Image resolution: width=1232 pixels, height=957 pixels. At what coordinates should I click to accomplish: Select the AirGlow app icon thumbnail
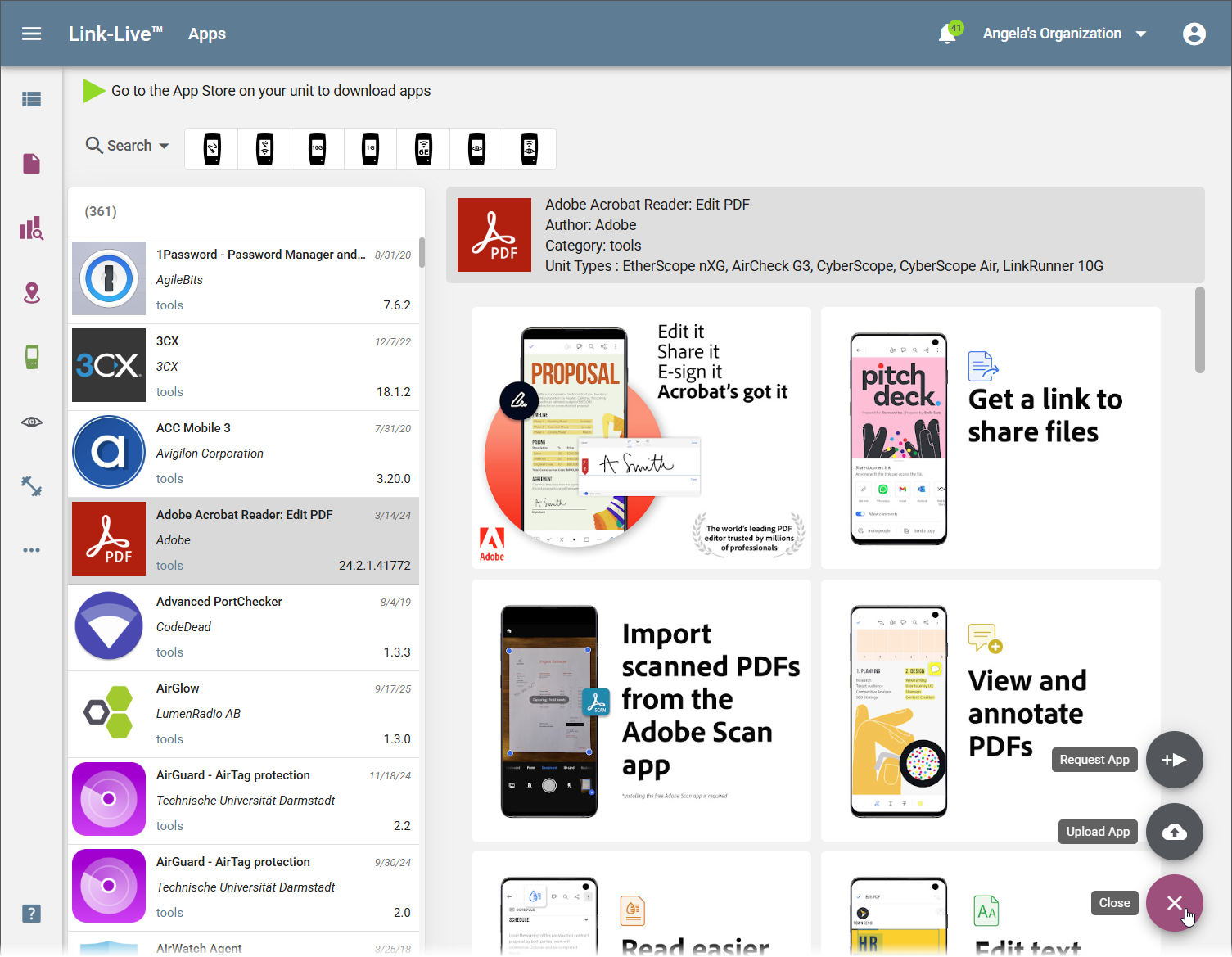click(109, 712)
